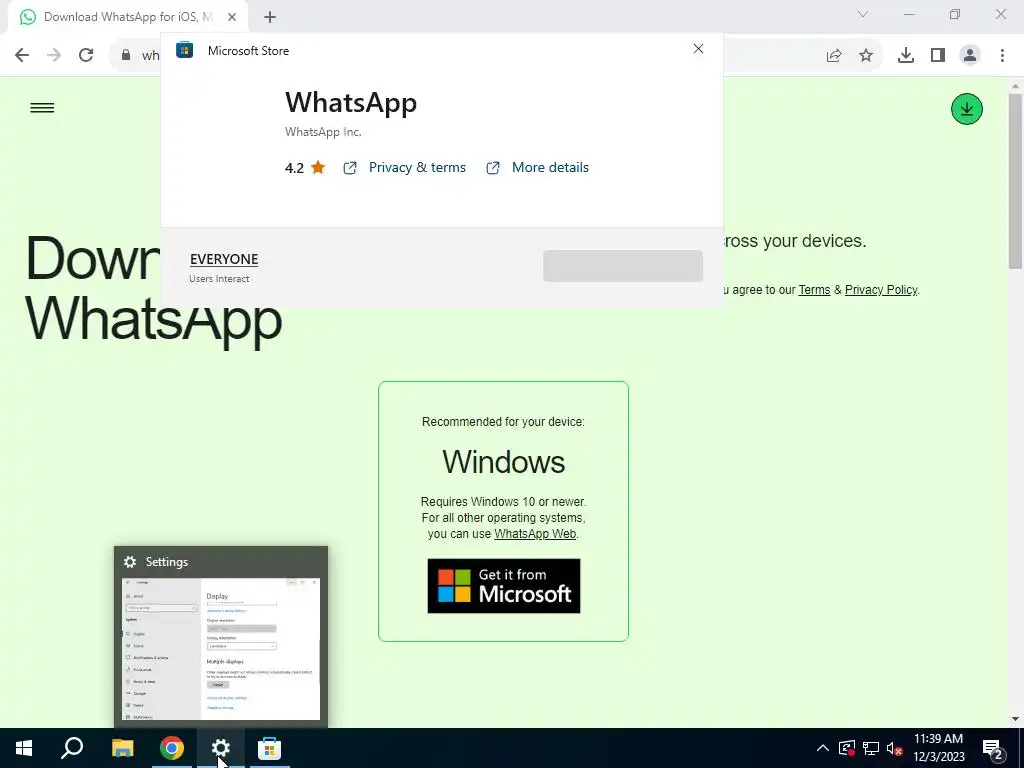1024x768 pixels.
Task: Select the Download WhatsApp browser tab
Action: tap(128, 17)
